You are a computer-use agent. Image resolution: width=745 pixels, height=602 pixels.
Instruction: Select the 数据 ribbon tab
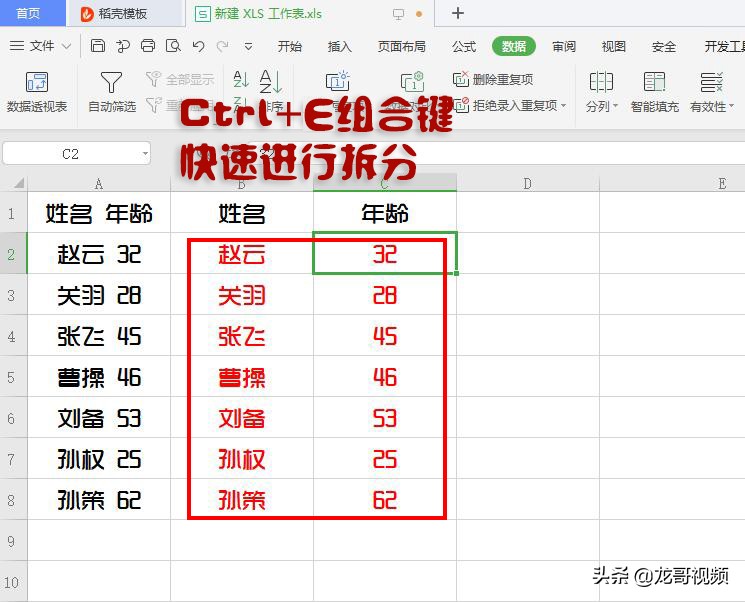click(x=514, y=47)
